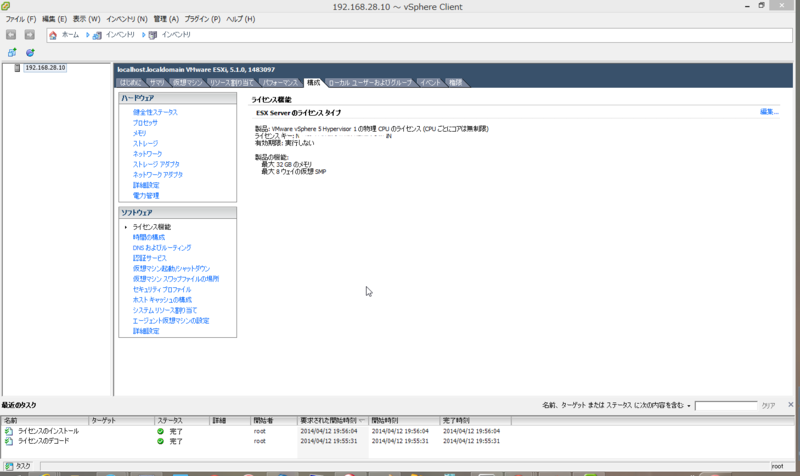Open the 編集 (E) menu
The width and height of the screenshot is (800, 476).
tap(54, 19)
